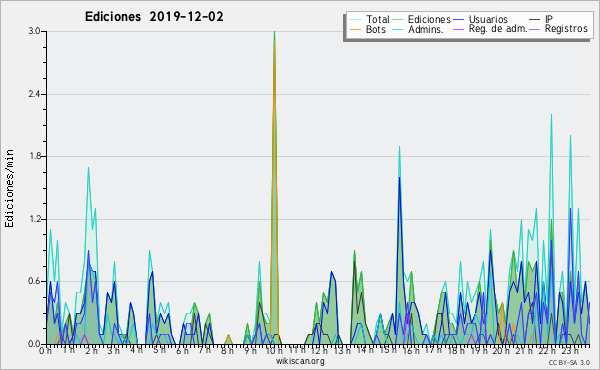Click the green Ediciones legend color line
Image resolution: width=600 pixels, height=370 pixels.
tap(398, 19)
